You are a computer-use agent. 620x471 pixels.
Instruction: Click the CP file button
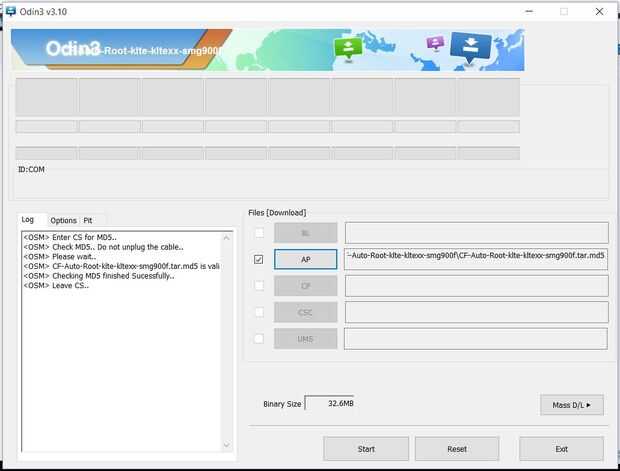[x=306, y=286]
